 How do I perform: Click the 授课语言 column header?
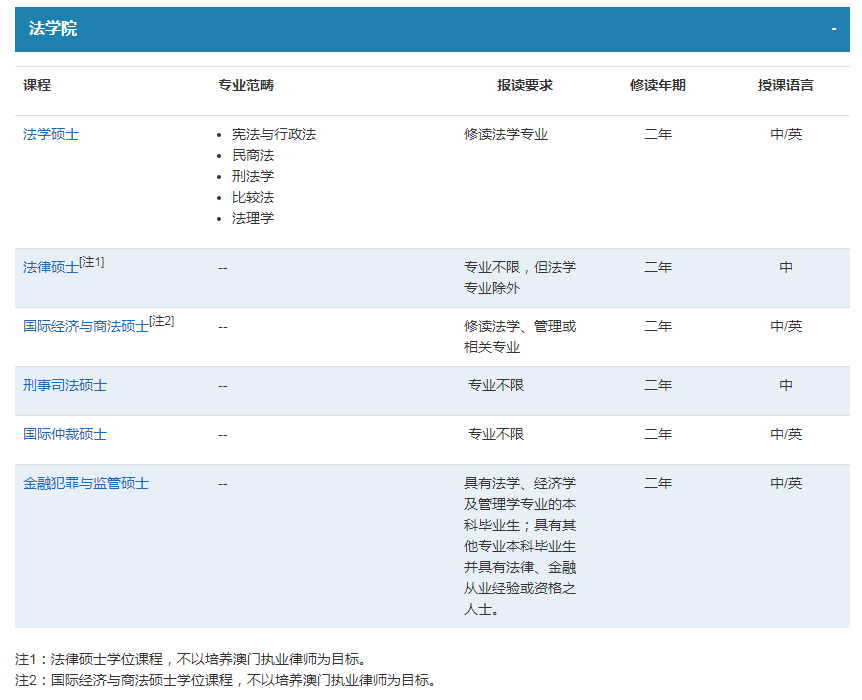786,85
